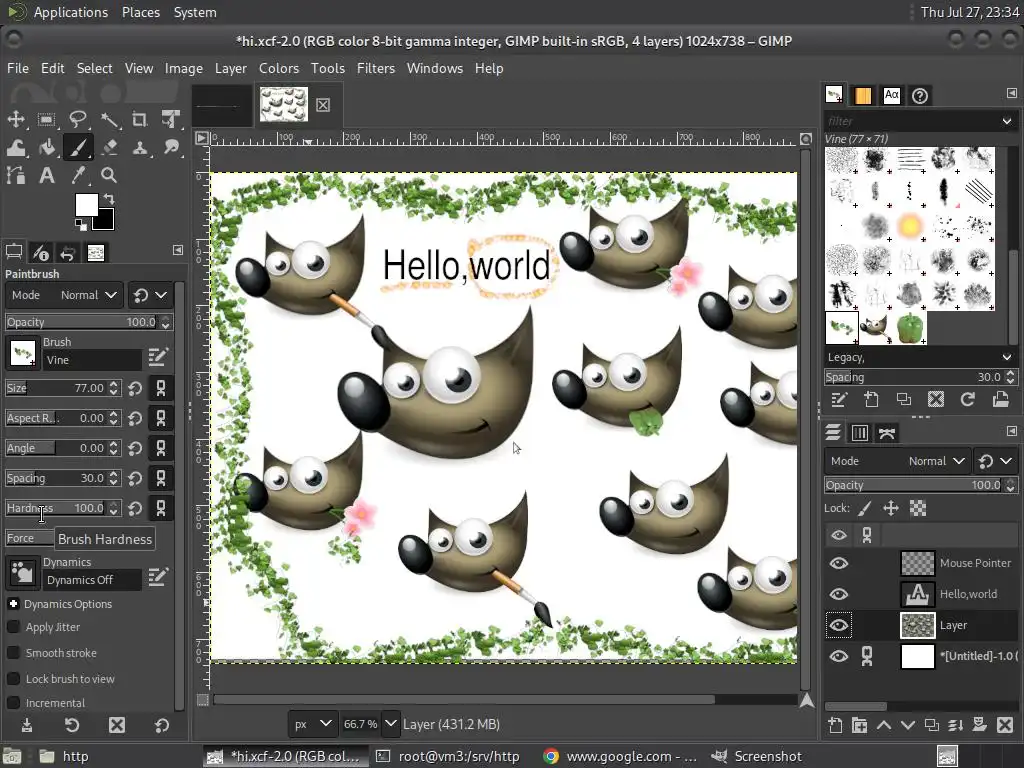Choose the Bucket Fill tool

click(46, 148)
